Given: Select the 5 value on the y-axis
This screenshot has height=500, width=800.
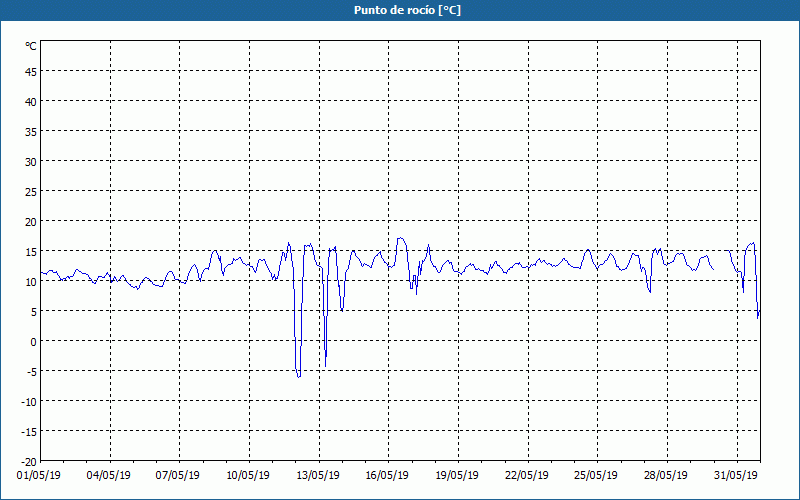Looking at the screenshot, I should 34,312.
